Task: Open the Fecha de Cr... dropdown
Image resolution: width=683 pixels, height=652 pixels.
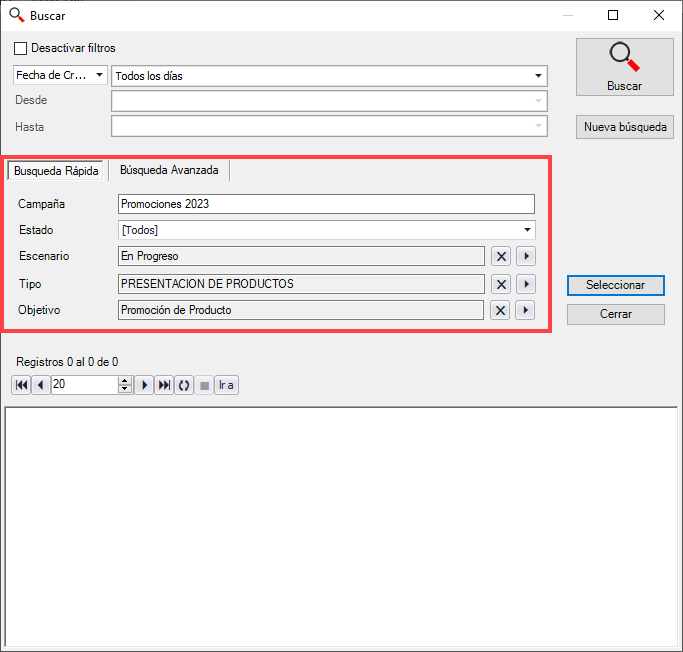Action: click(60, 75)
